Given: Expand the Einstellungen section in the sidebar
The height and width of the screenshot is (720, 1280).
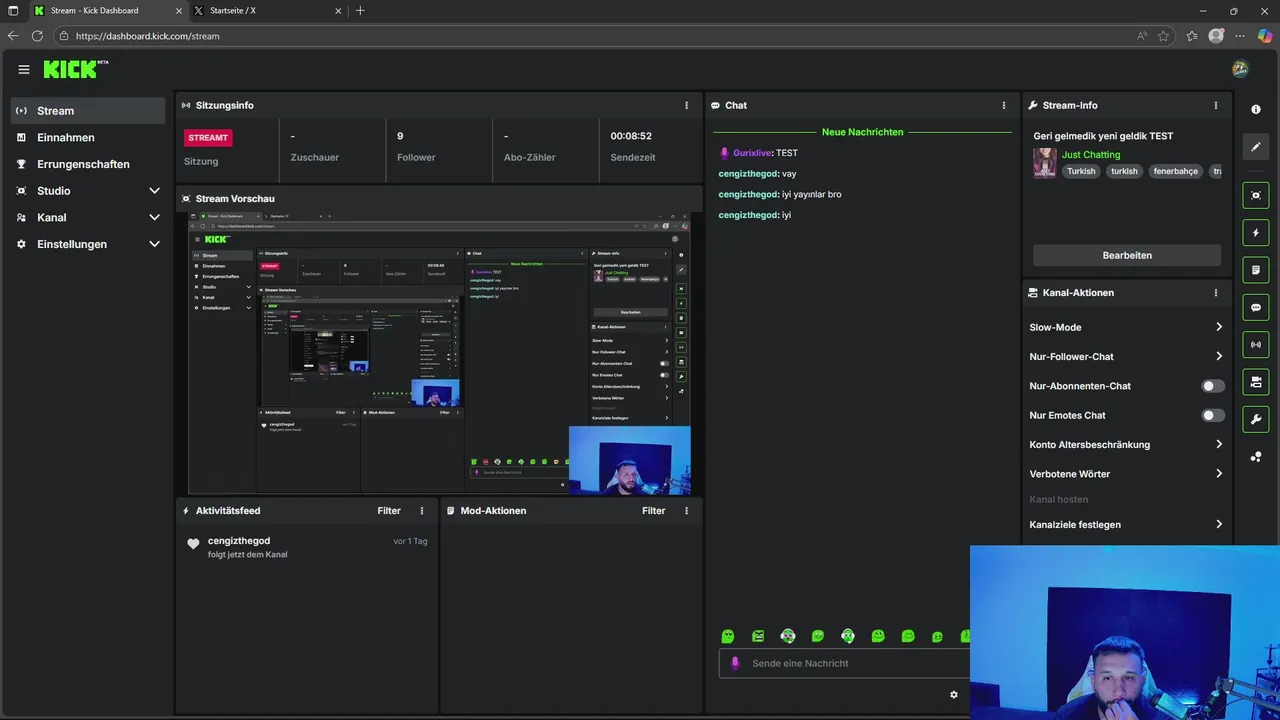Looking at the screenshot, I should click(154, 244).
